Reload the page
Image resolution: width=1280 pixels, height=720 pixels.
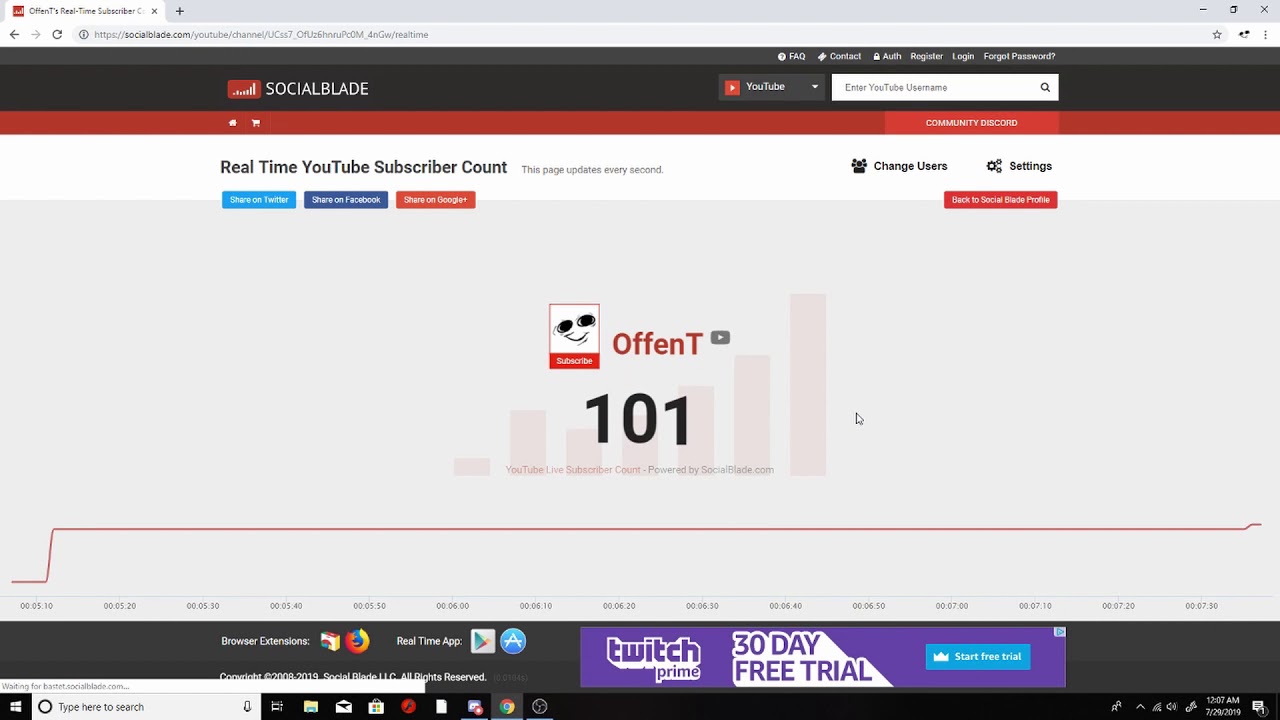point(57,34)
